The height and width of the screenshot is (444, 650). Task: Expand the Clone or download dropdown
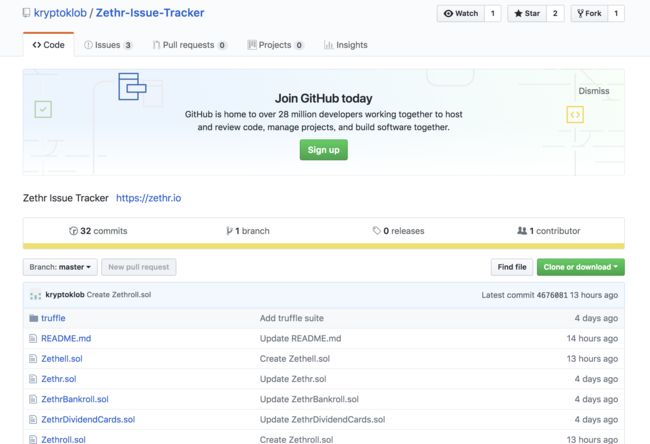point(581,267)
